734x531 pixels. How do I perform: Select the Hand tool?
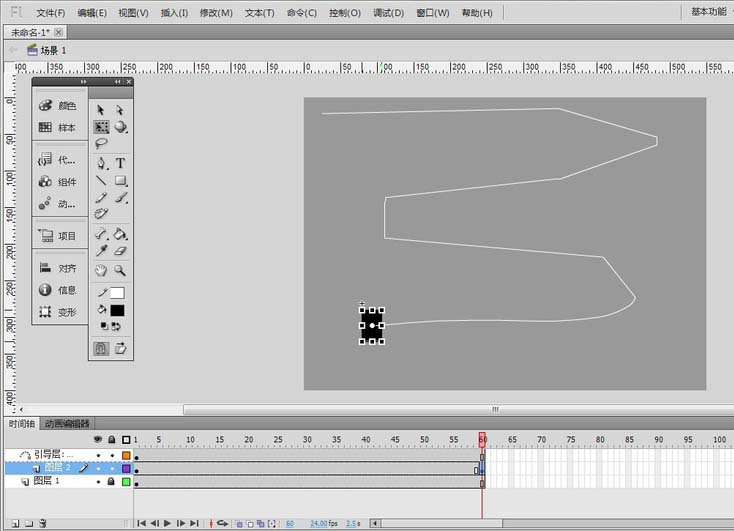click(x=101, y=270)
